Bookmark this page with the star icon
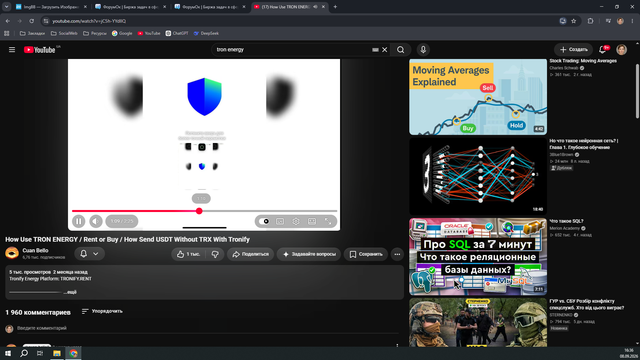Image resolution: width=640 pixels, height=360 pixels. 573,21
